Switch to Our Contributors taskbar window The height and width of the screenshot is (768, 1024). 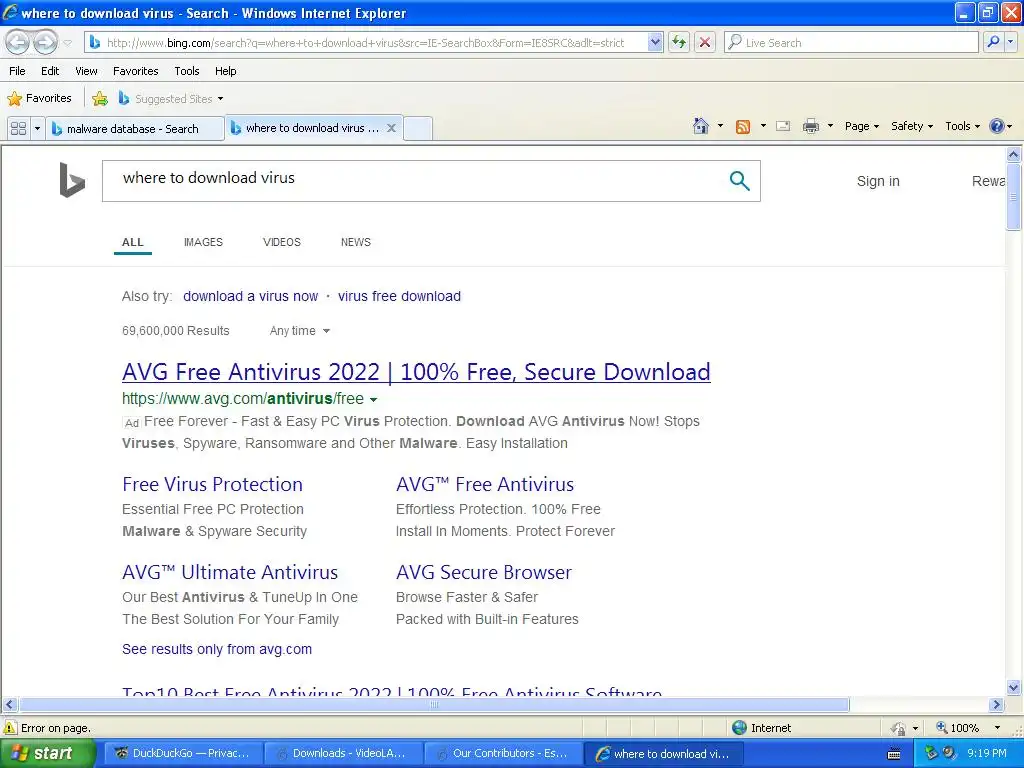pyautogui.click(x=503, y=754)
